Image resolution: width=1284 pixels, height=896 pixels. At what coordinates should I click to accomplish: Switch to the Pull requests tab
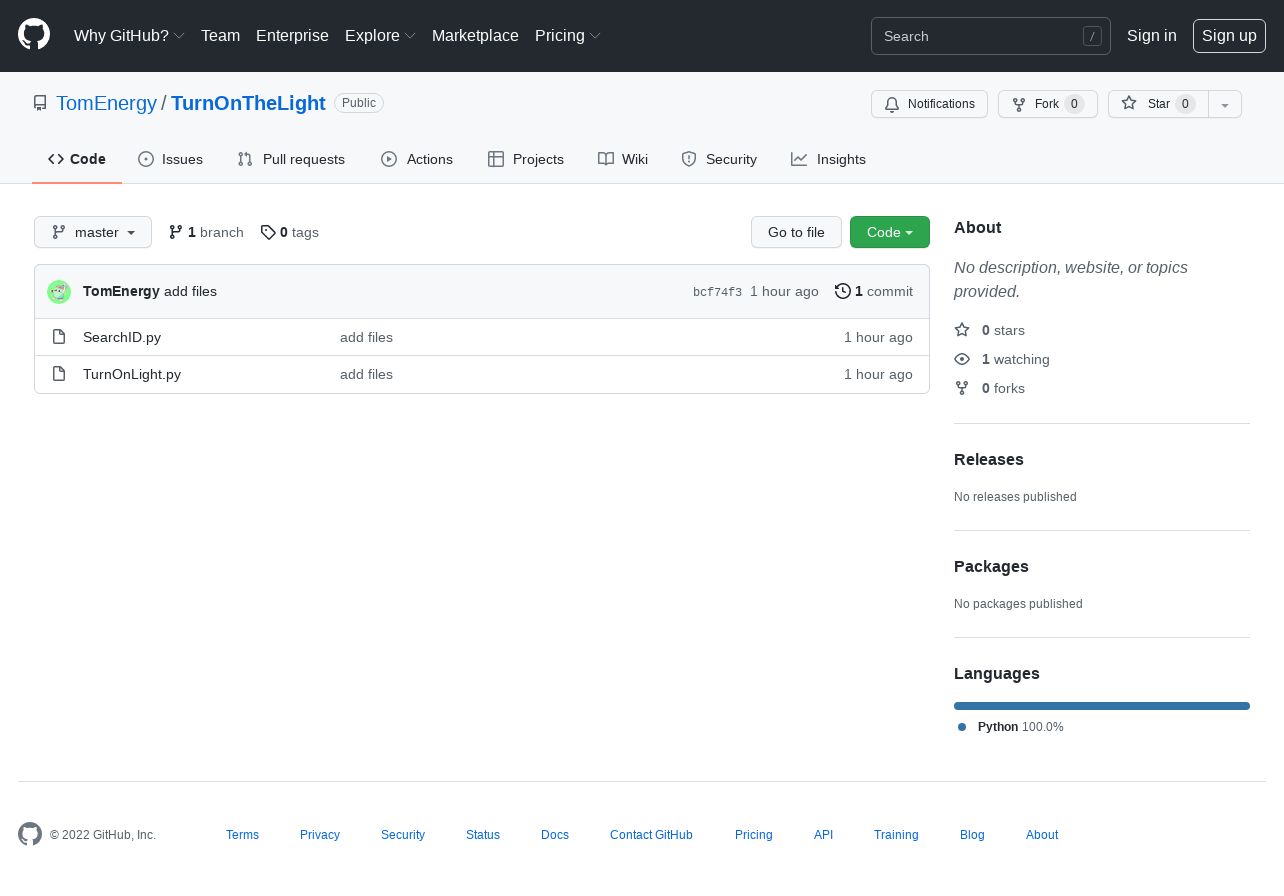(291, 159)
